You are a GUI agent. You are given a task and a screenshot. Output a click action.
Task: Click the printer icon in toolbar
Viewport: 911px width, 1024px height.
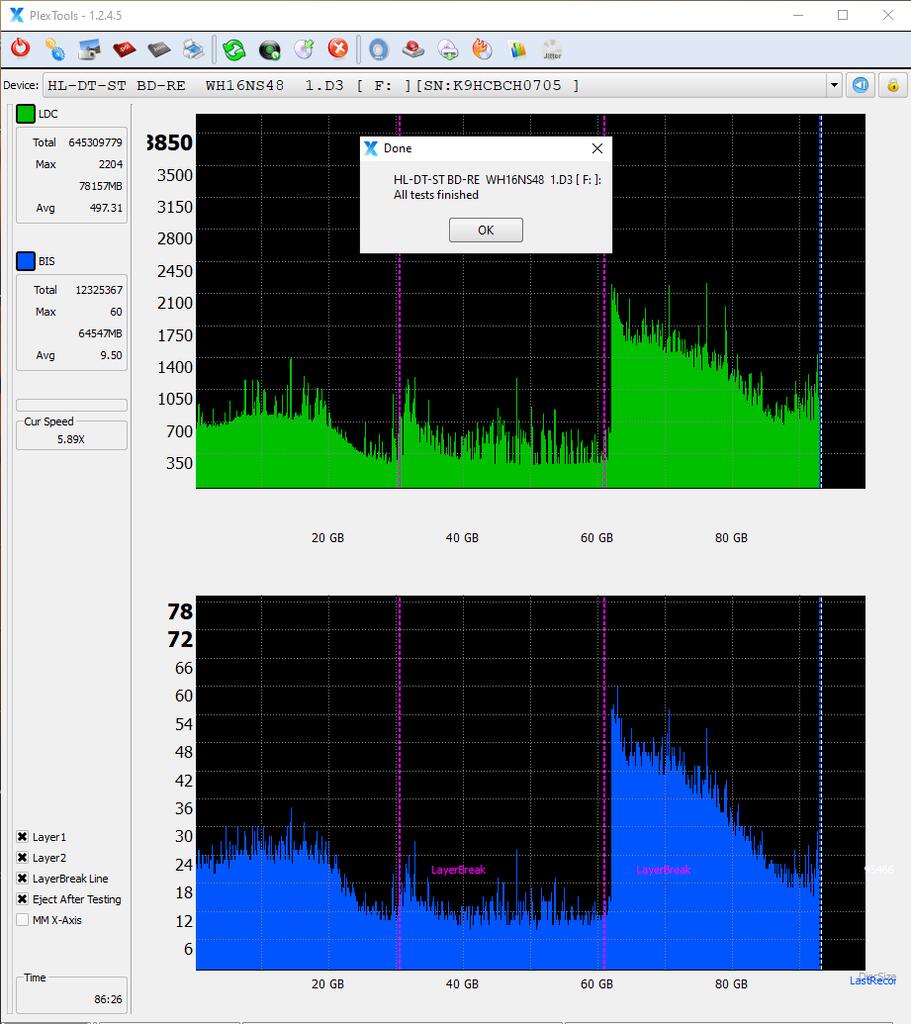click(193, 49)
